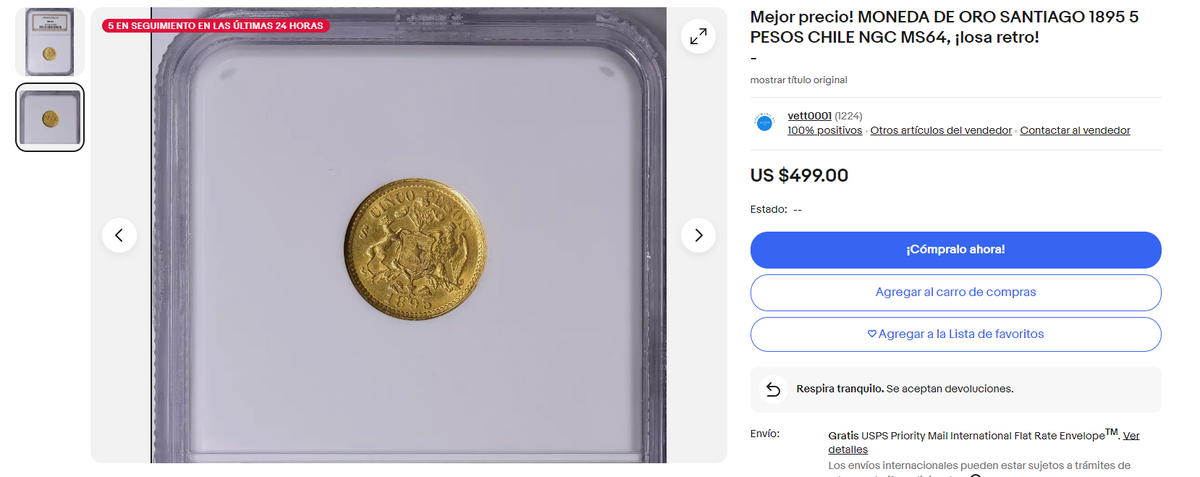Show the original title via "mostrar título original"
1200x477 pixels.
798,80
